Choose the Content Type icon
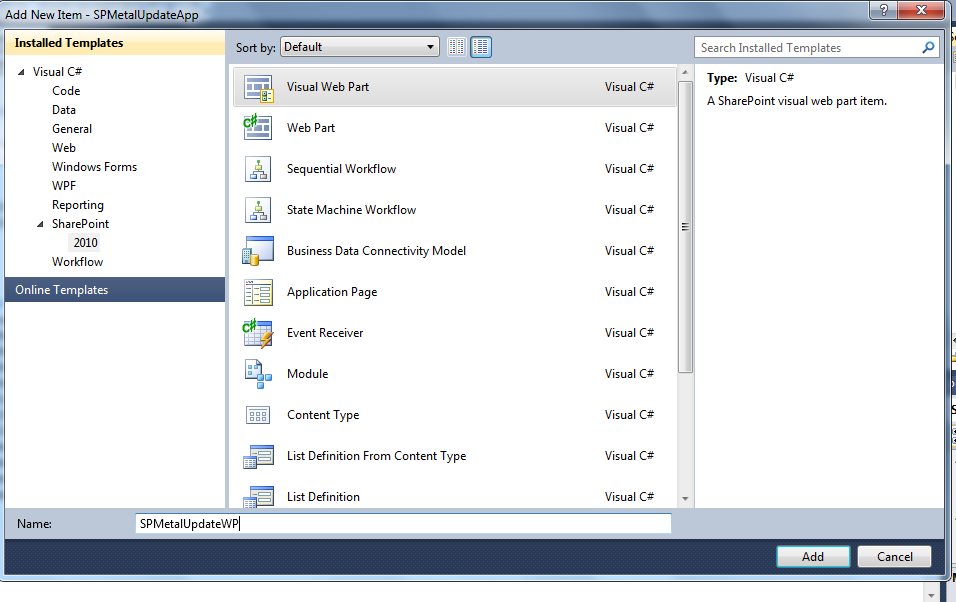Image resolution: width=956 pixels, height=602 pixels. [258, 415]
